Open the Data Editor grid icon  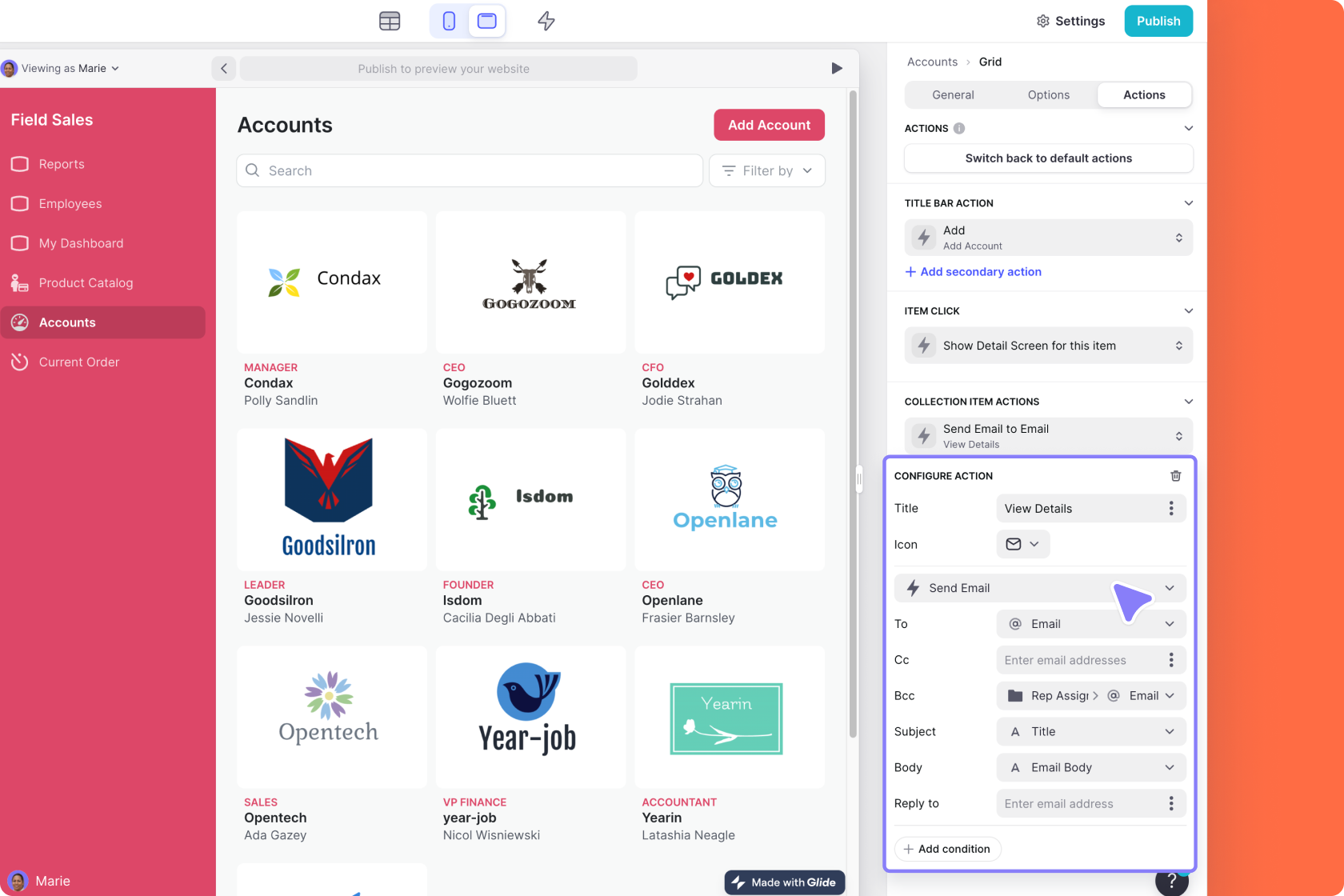[x=390, y=21]
